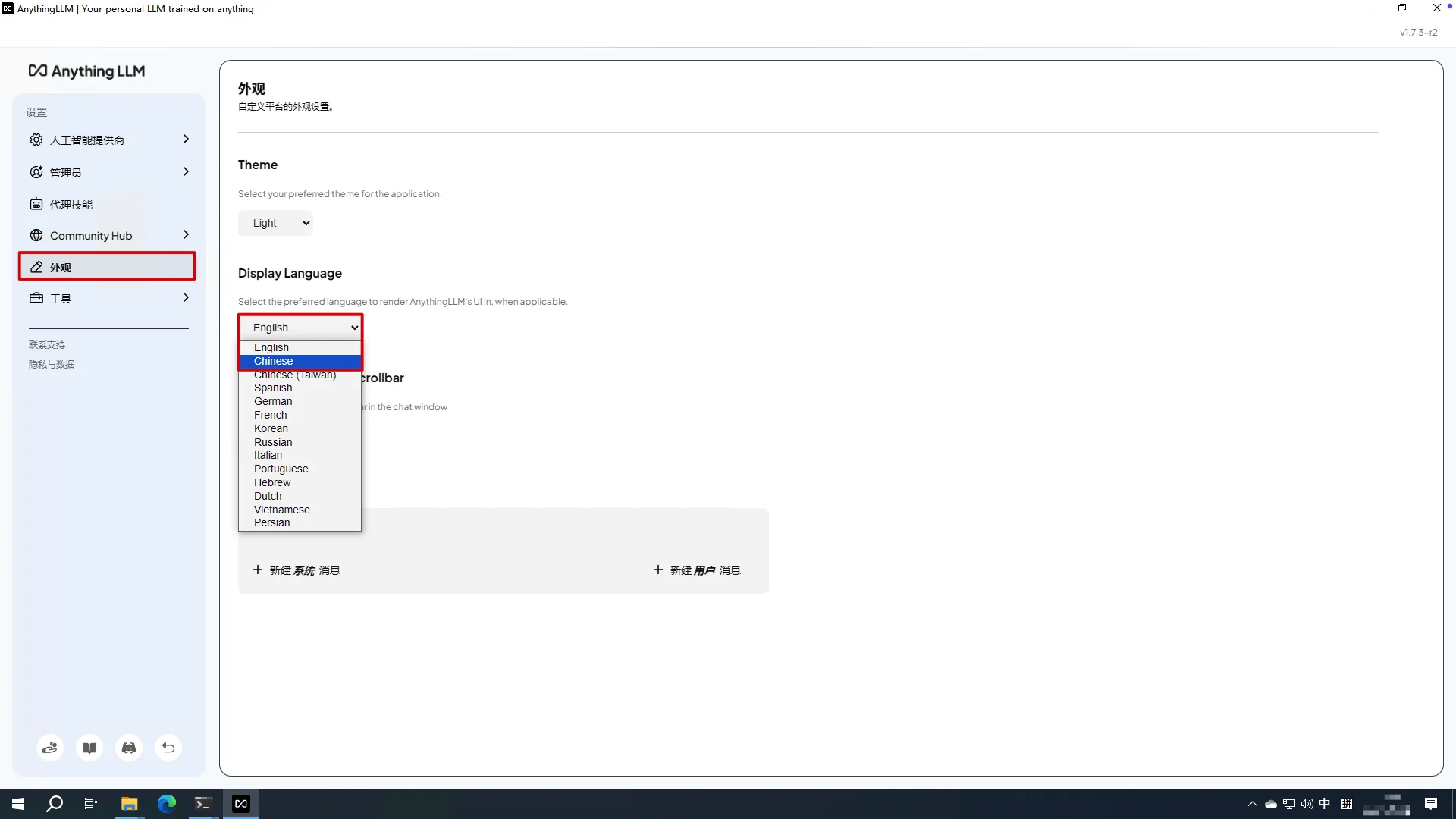Click the 外观 page heading

click(252, 89)
